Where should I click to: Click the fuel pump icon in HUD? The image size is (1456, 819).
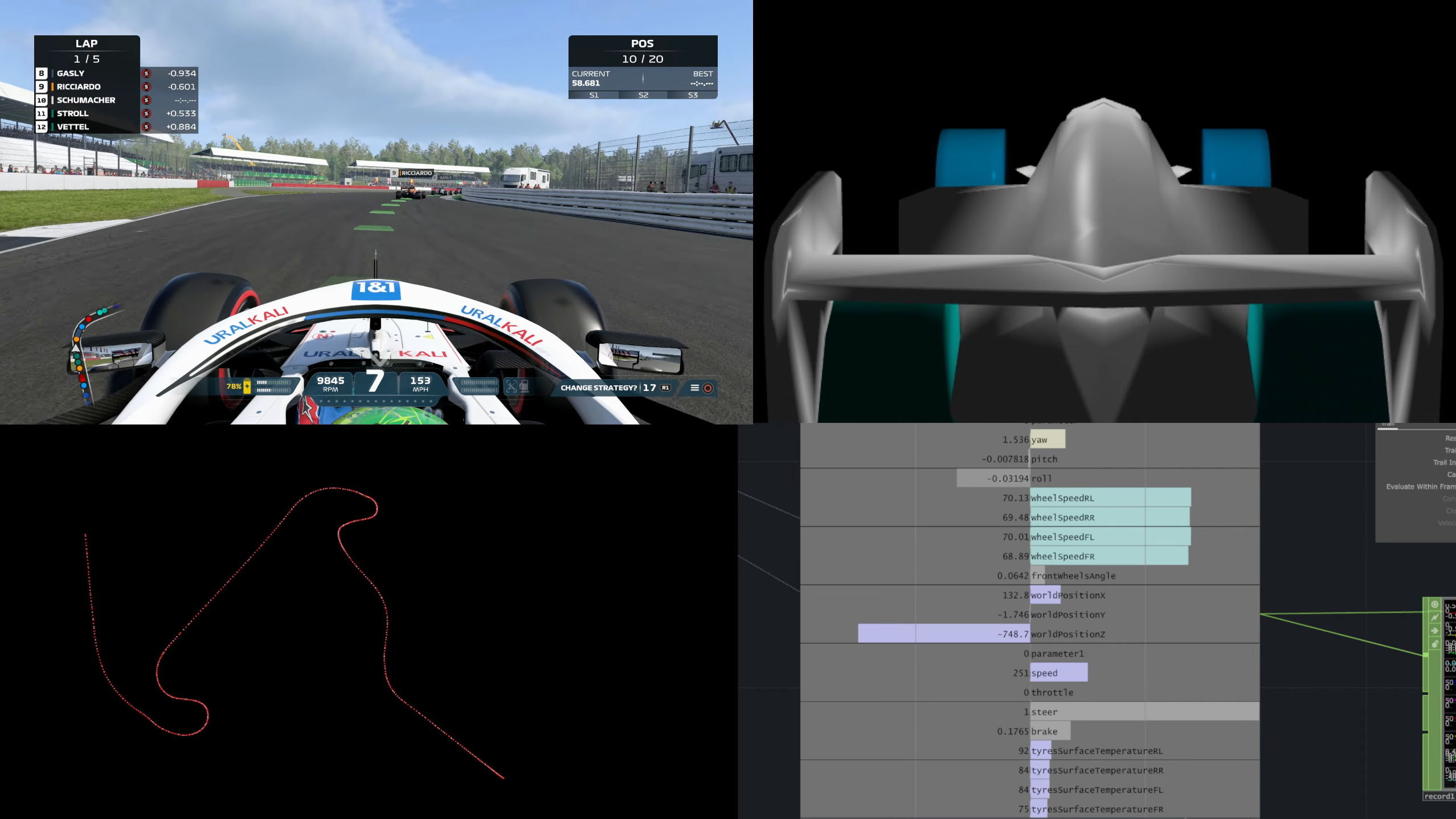[525, 387]
